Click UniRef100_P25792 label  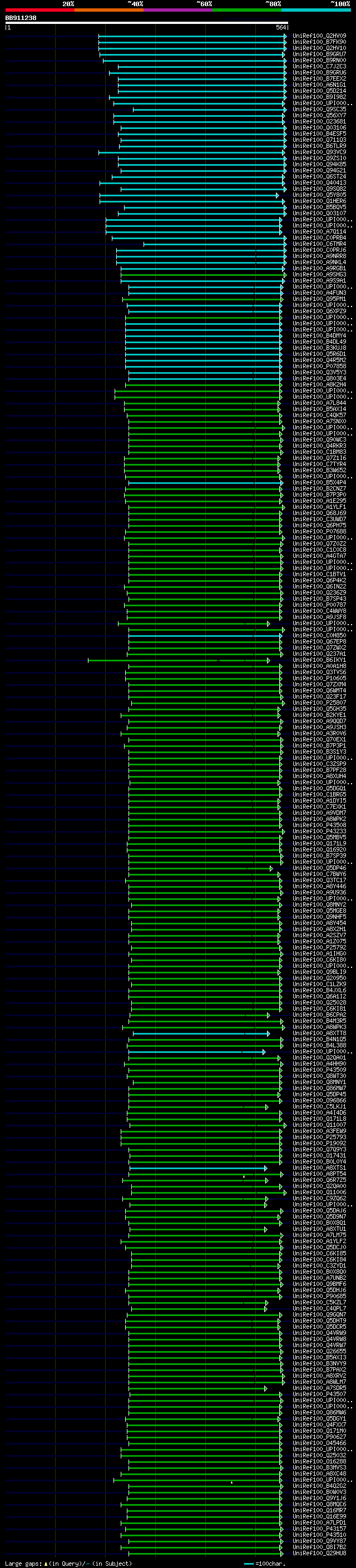[319, 947]
